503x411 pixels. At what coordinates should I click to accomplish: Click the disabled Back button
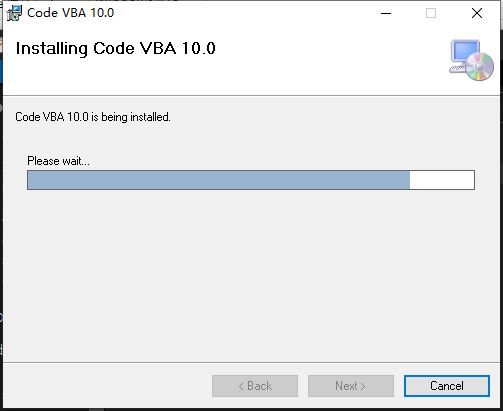pos(255,386)
